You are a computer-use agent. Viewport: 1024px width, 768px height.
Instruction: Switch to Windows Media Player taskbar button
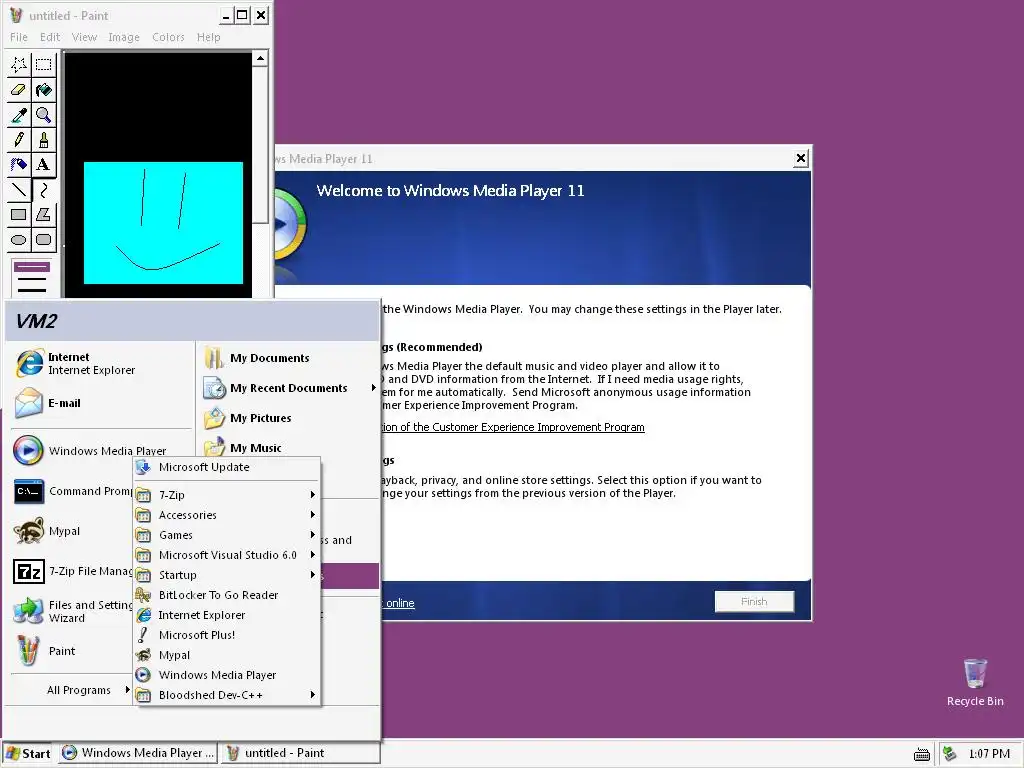(138, 753)
